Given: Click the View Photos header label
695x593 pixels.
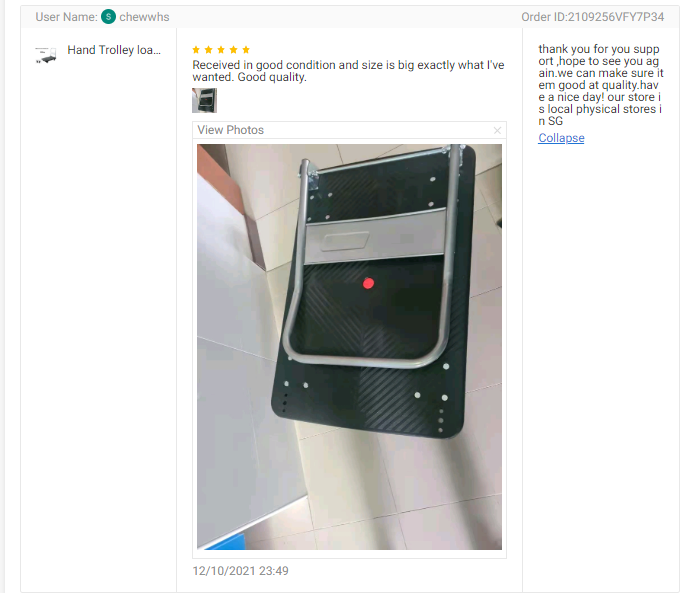Looking at the screenshot, I should coord(230,130).
